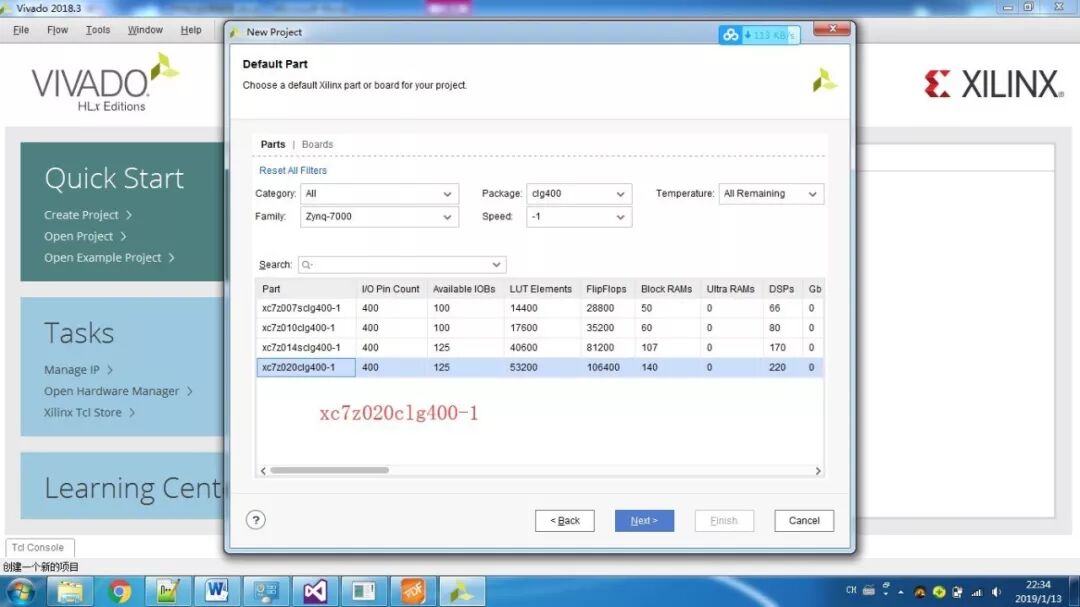The image size is (1080, 607).
Task: Sort by Available IOBs column header
Action: [x=464, y=289]
